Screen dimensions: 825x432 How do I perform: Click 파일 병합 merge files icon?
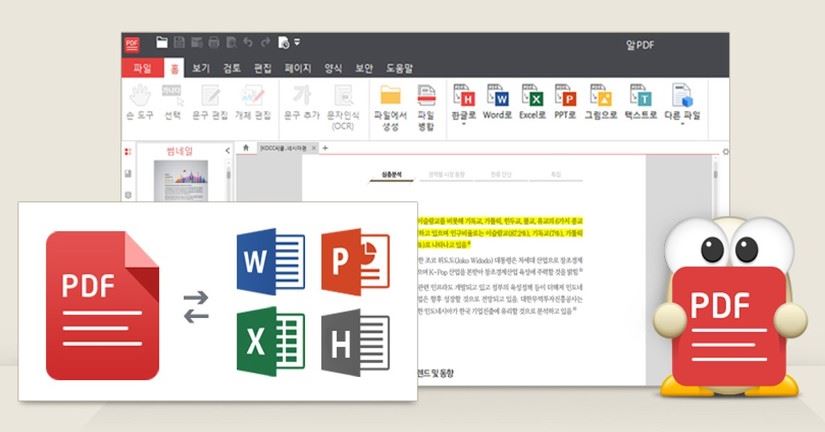426,108
